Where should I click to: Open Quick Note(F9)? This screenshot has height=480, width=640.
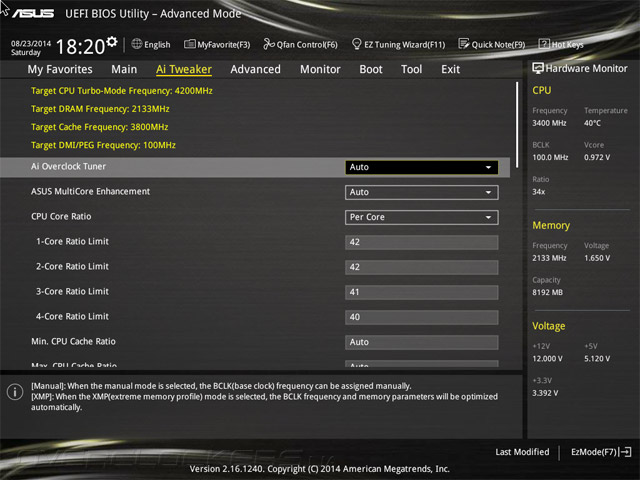pyautogui.click(x=492, y=44)
